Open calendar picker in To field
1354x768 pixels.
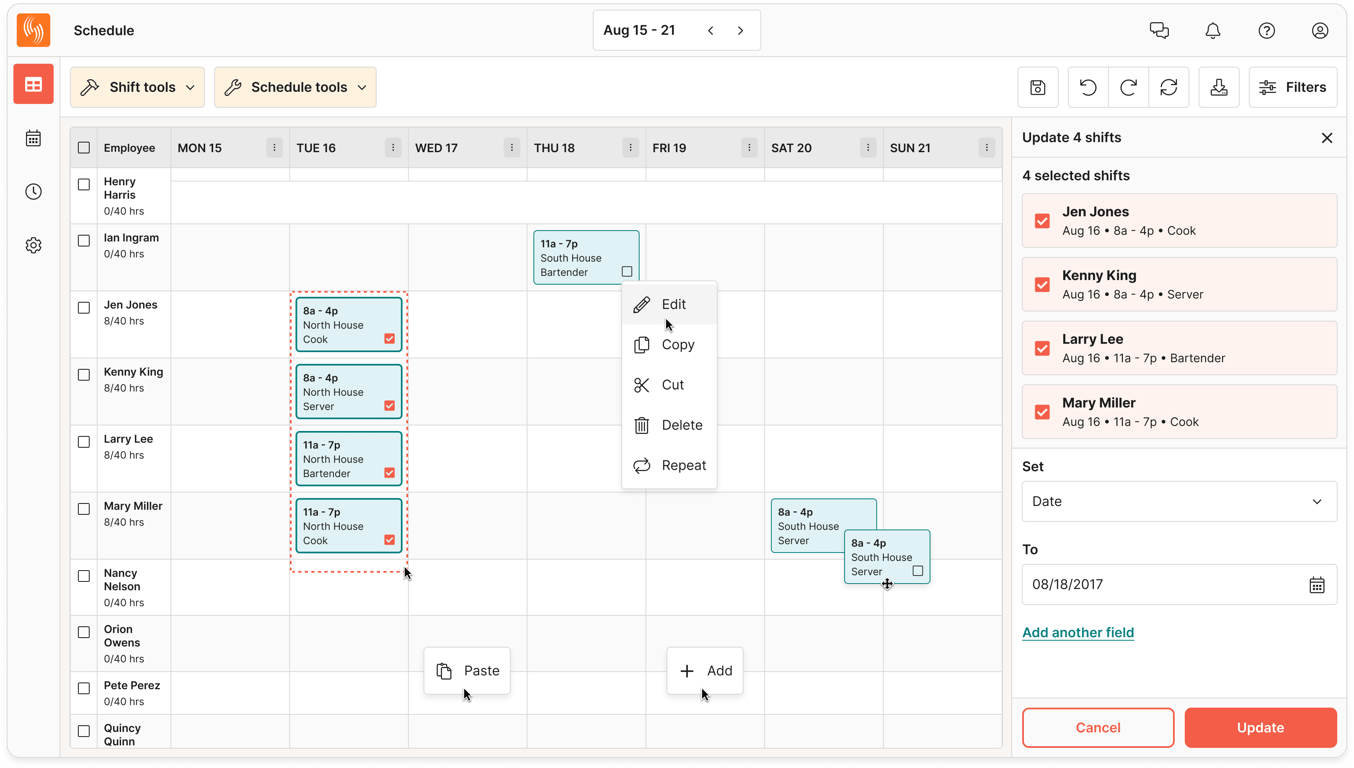click(x=1317, y=585)
